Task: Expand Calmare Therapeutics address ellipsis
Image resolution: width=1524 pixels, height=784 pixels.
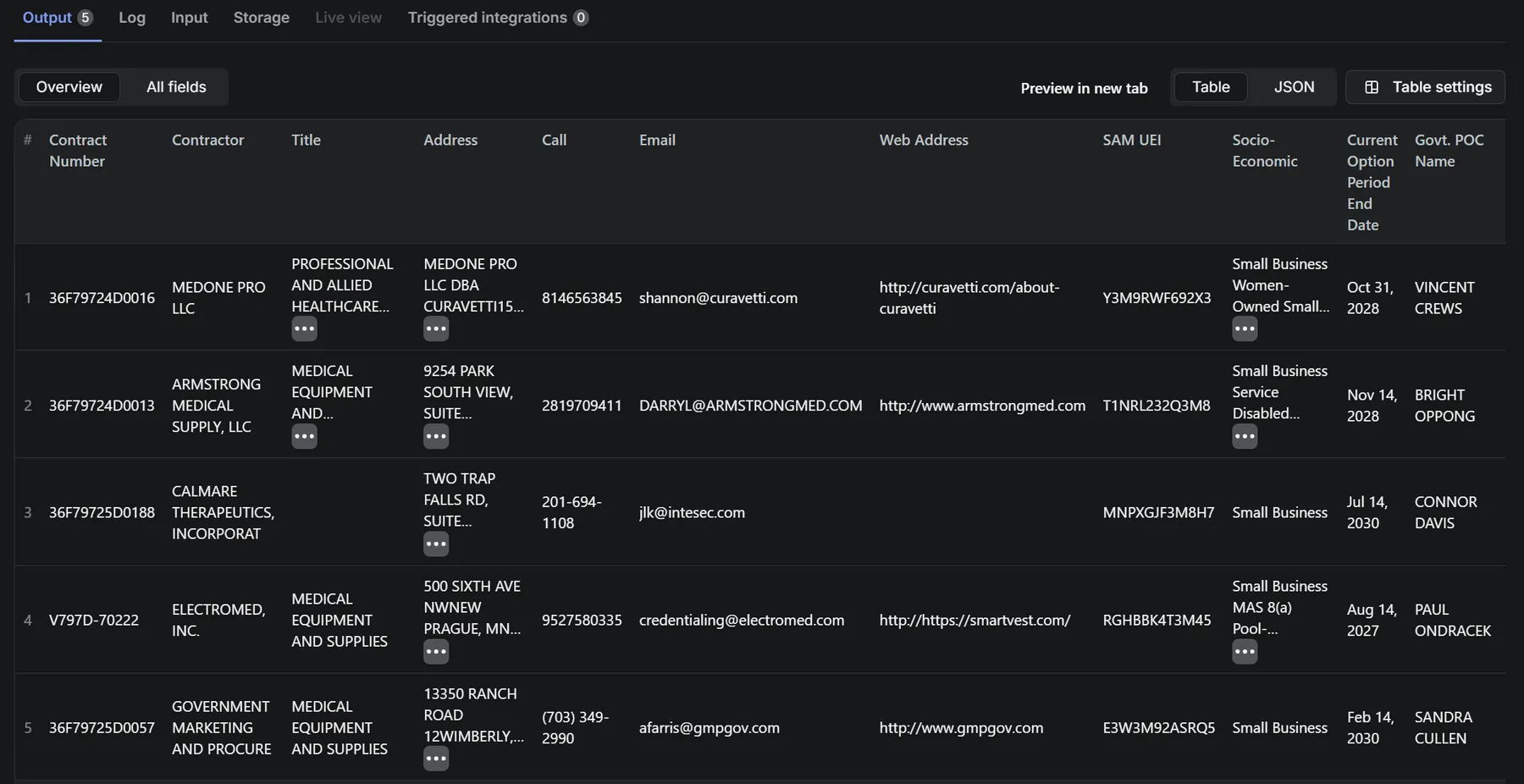Action: (436, 544)
